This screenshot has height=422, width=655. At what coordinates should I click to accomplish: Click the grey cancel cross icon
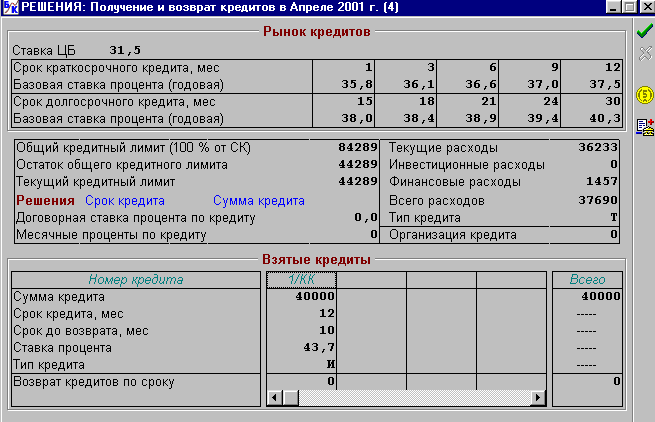(x=645, y=53)
